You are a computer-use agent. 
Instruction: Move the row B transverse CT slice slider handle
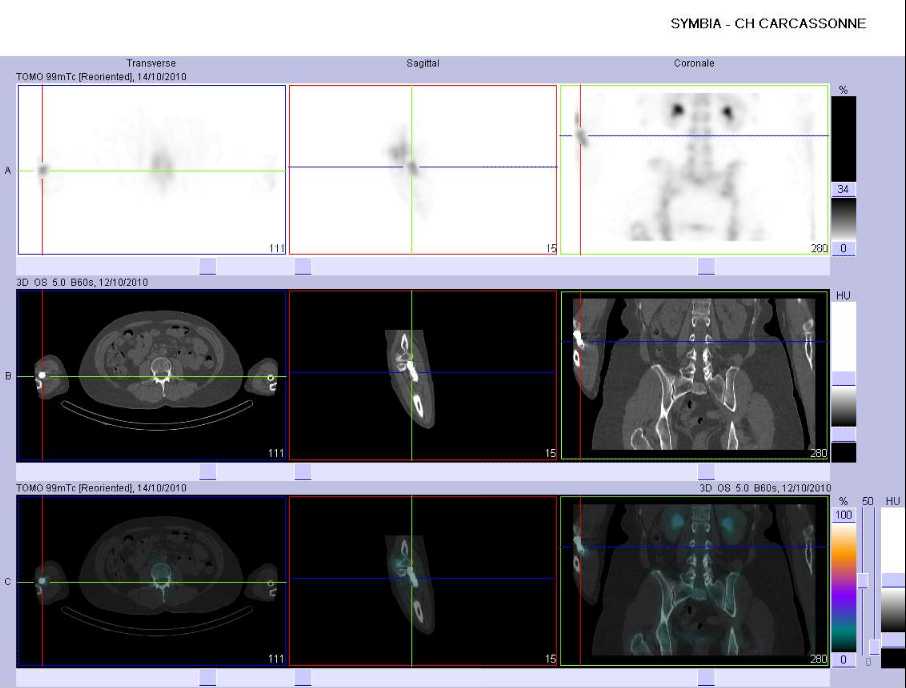[x=207, y=471]
